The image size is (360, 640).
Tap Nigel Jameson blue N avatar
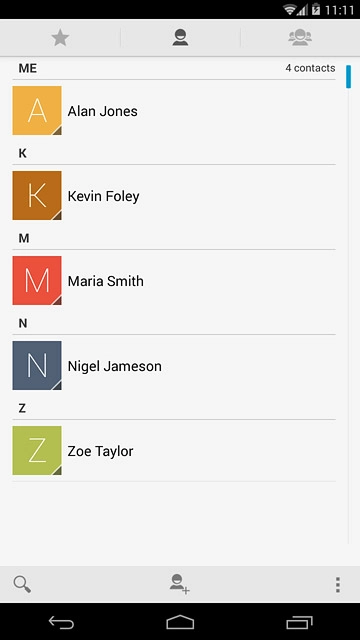coord(37,365)
